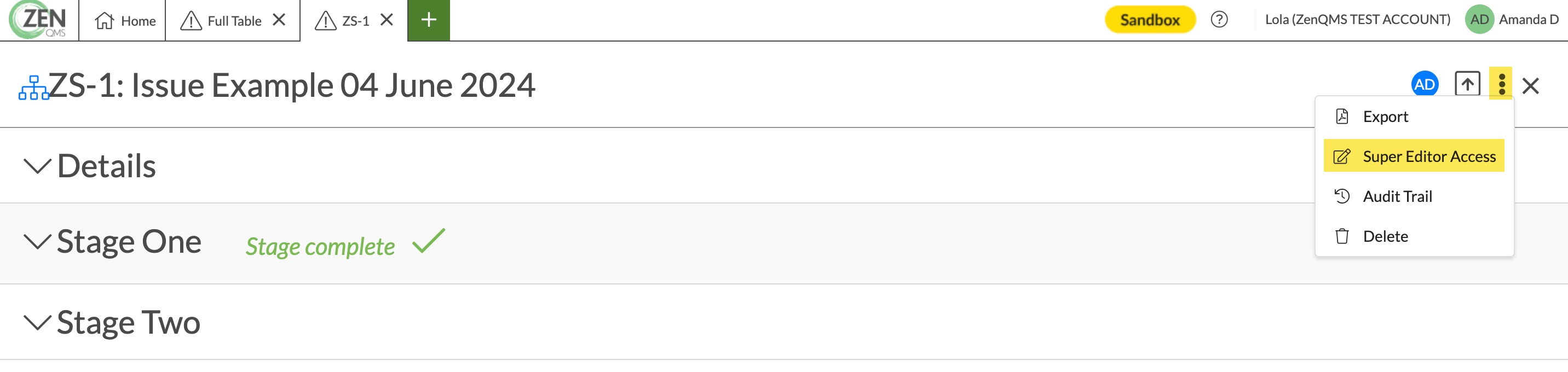Click the yellow Sandbox badge
This screenshot has height=372, width=1568.
[1149, 20]
